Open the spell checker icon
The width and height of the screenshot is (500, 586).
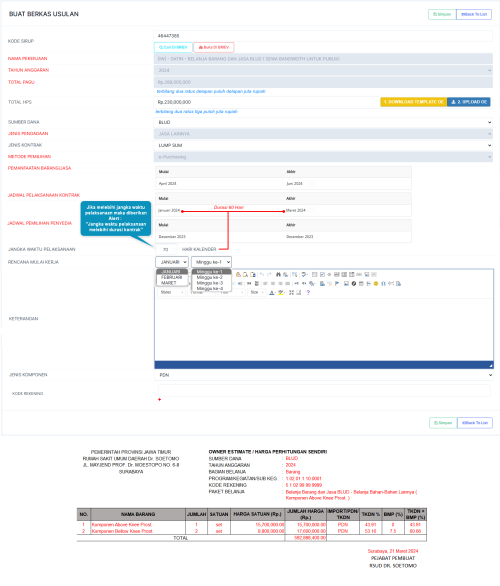tap(304, 274)
